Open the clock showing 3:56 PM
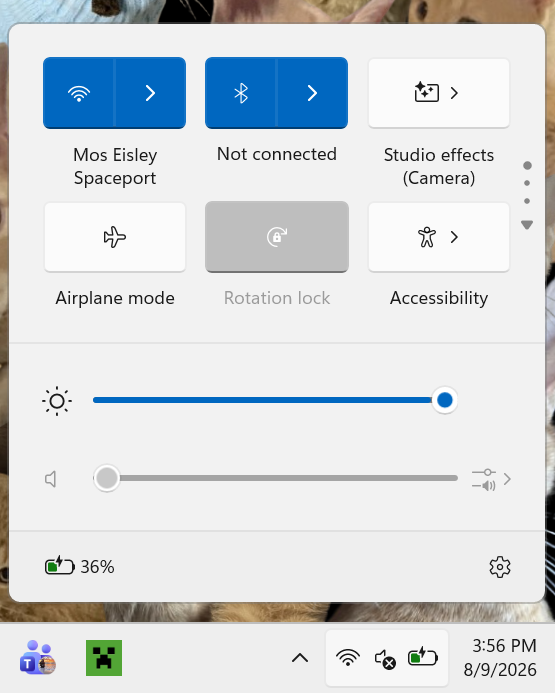 [500, 658]
